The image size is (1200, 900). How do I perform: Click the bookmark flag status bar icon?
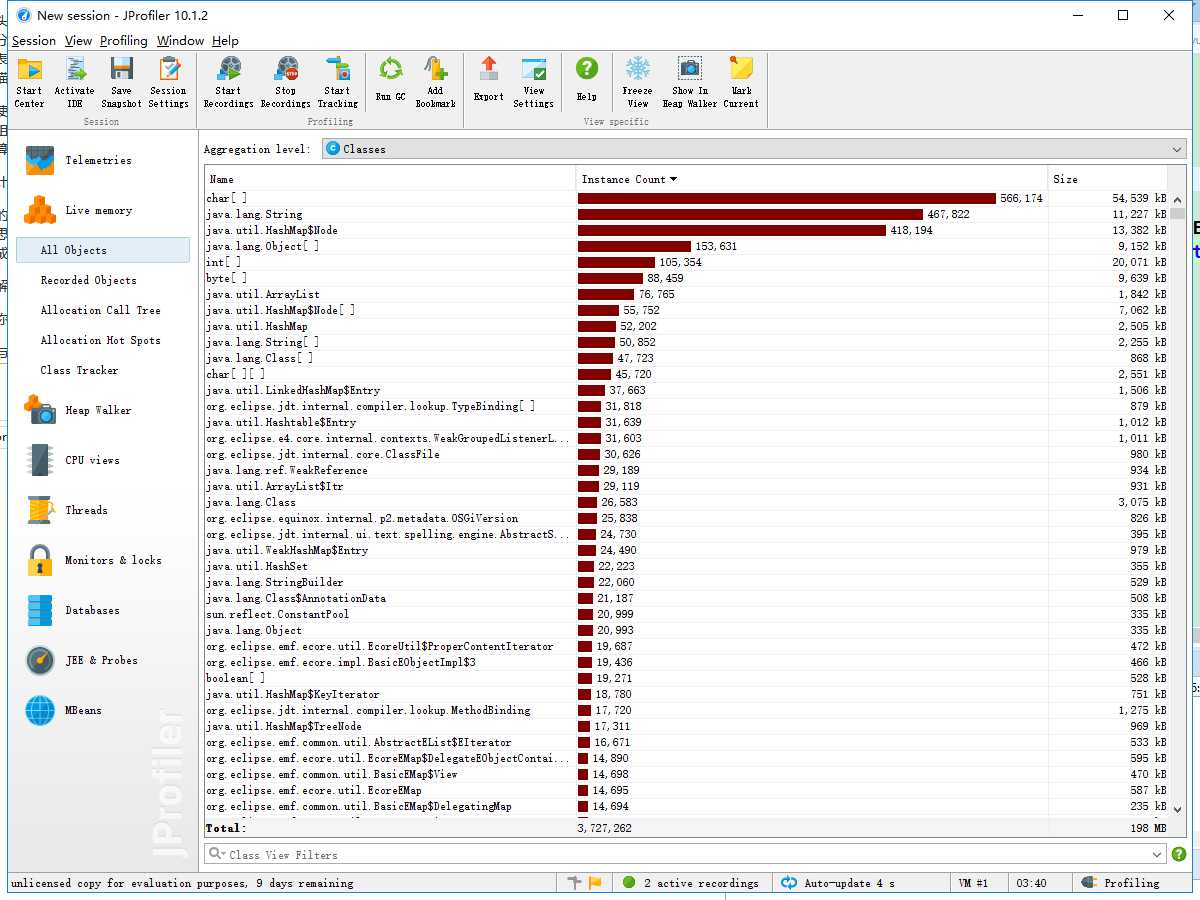tap(595, 883)
